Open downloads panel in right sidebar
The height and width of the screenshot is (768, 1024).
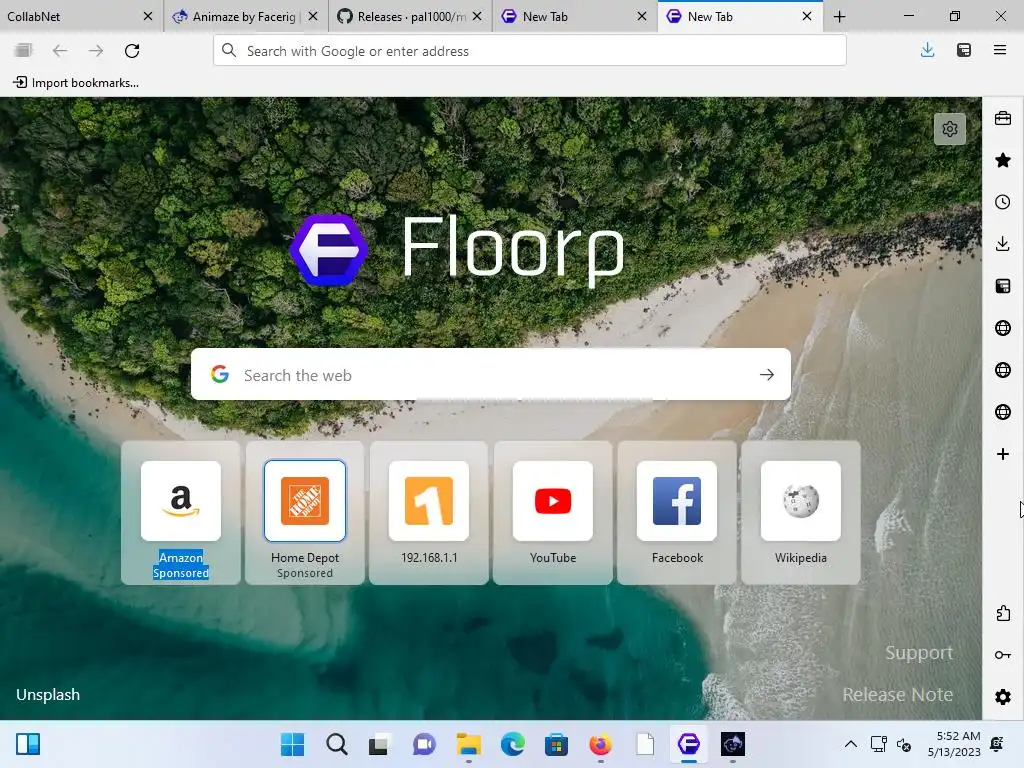click(1002, 244)
